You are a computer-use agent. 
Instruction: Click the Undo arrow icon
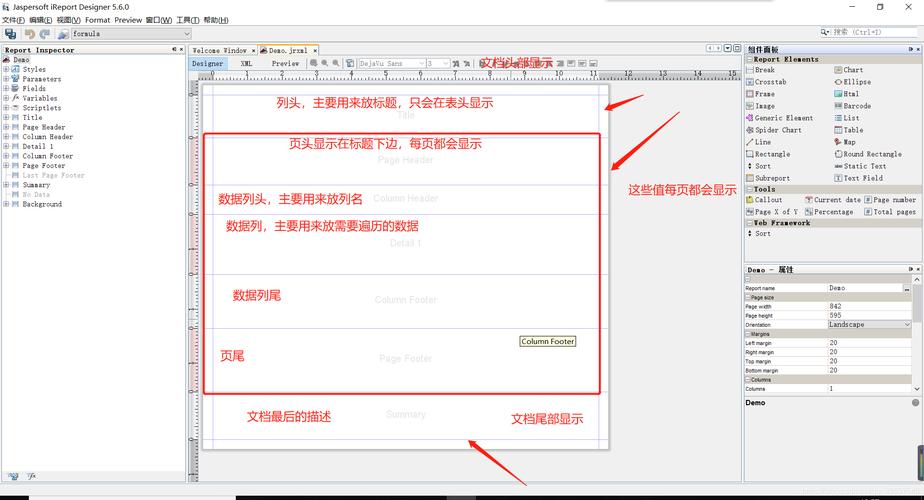point(29,34)
